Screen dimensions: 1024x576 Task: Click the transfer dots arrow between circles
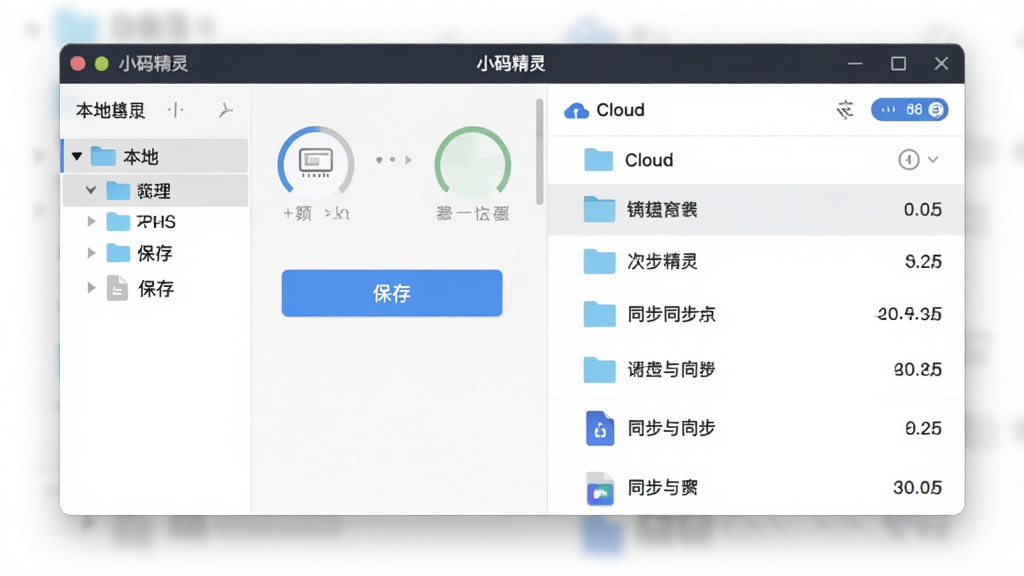point(394,160)
